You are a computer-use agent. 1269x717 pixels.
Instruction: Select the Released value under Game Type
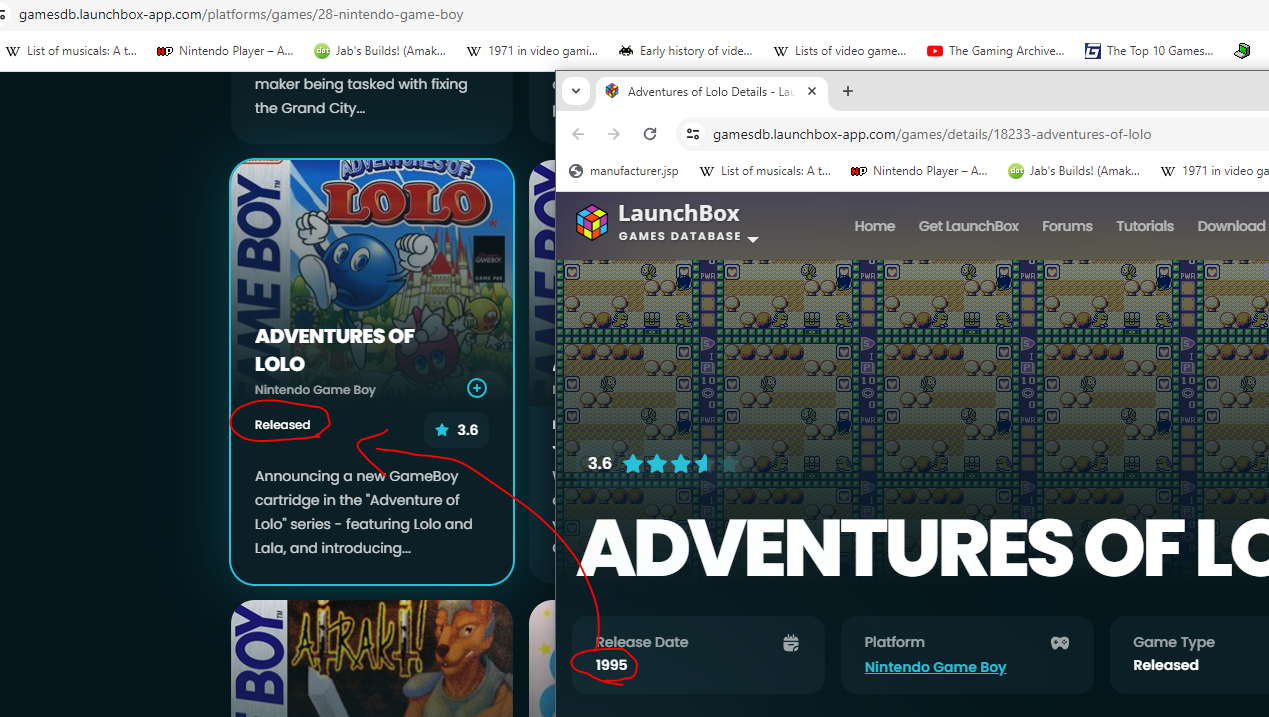click(1166, 665)
